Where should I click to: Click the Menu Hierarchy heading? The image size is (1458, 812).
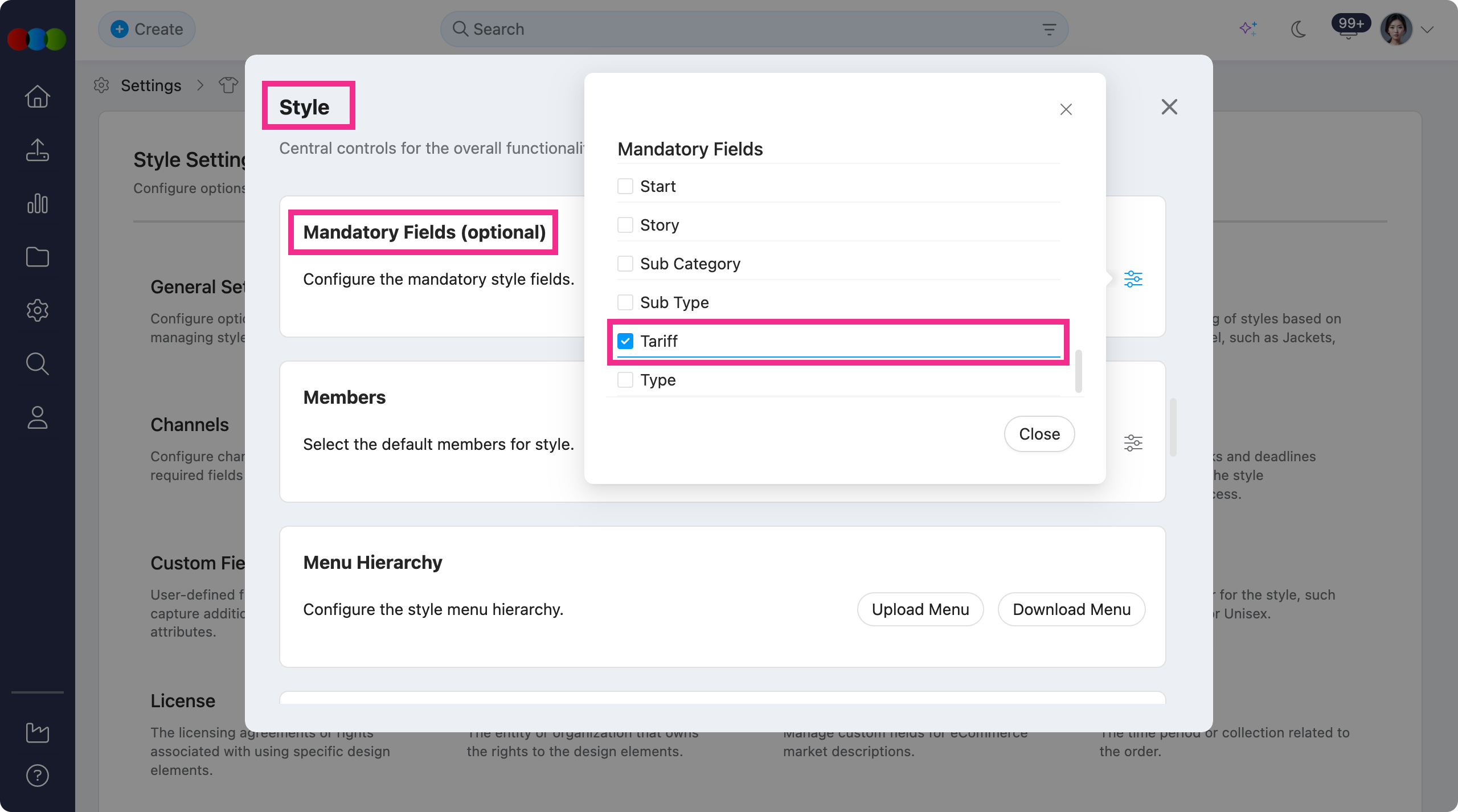pyautogui.click(x=372, y=563)
